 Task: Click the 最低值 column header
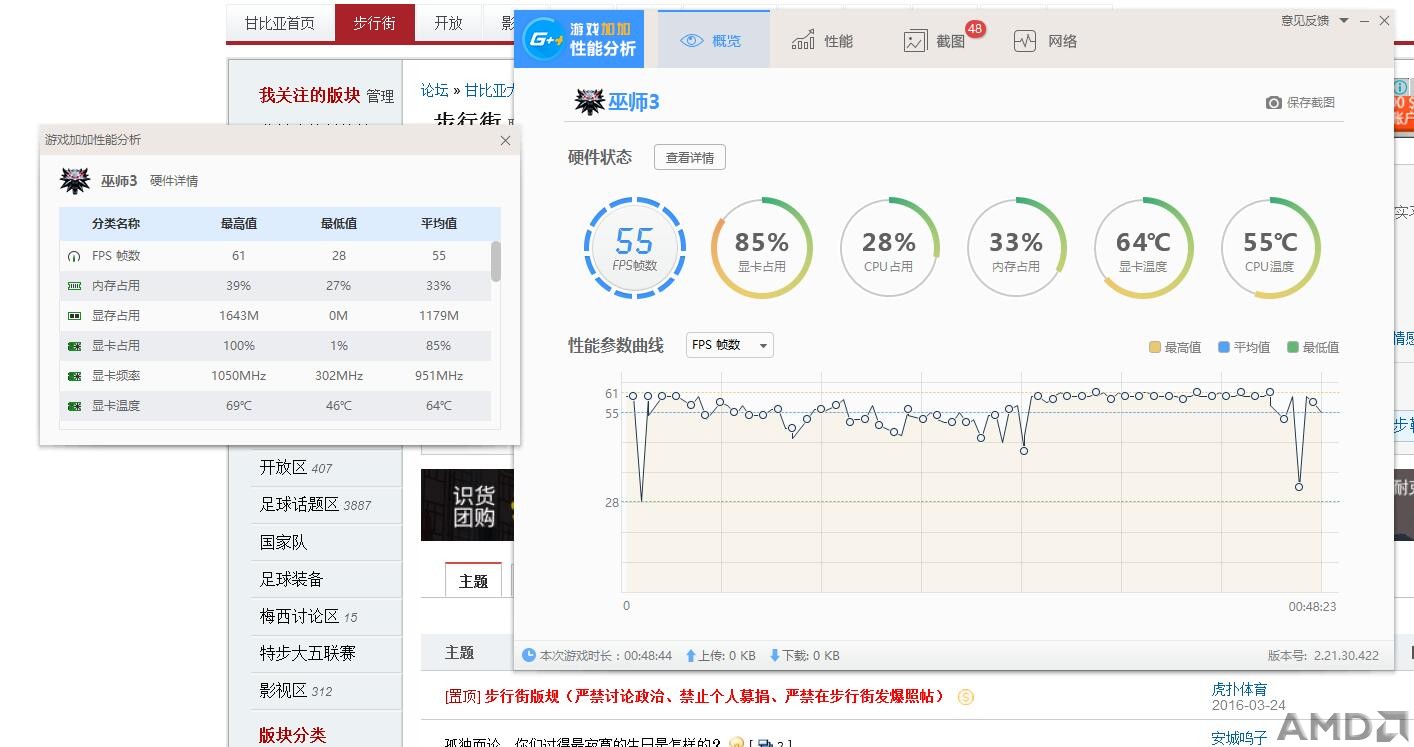339,224
